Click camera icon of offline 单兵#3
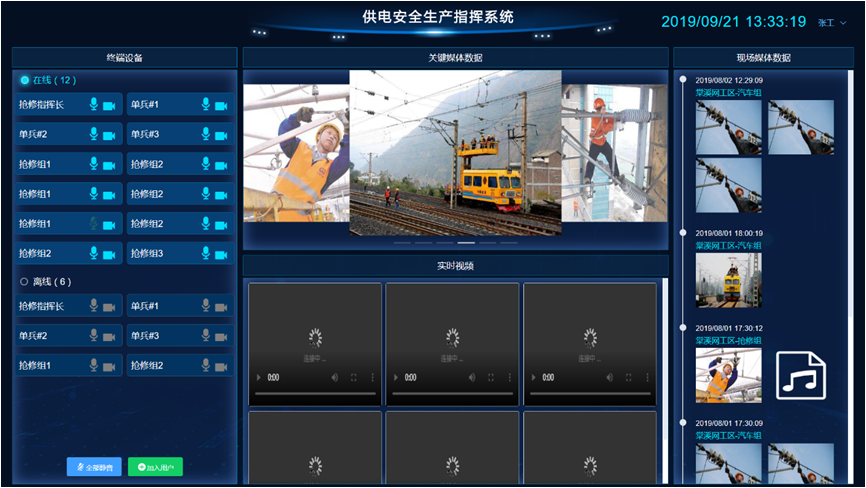Viewport: 866px width, 488px height. coord(221,336)
